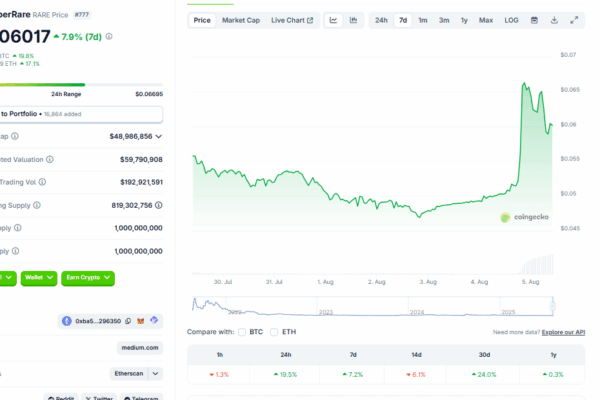Tick the ETH compare checkbox
The image size is (600, 400).
pyautogui.click(x=274, y=332)
